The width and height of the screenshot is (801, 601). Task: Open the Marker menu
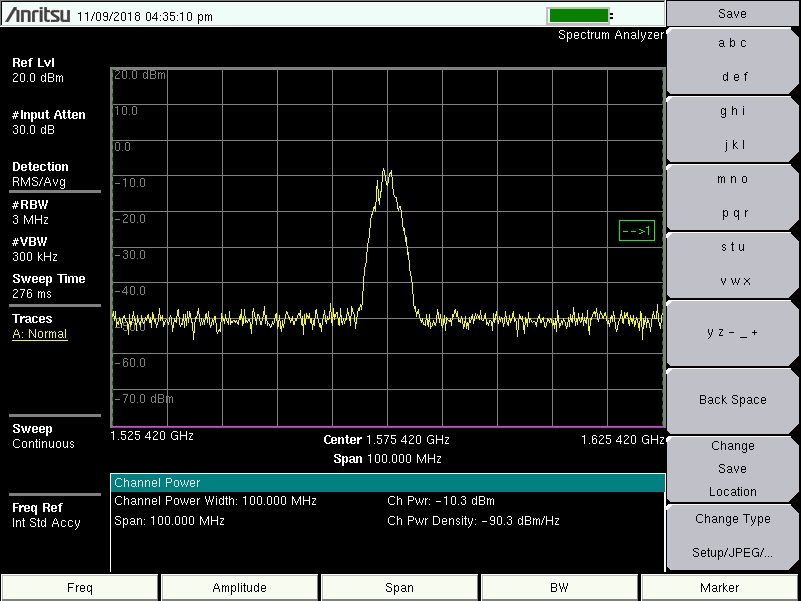719,587
